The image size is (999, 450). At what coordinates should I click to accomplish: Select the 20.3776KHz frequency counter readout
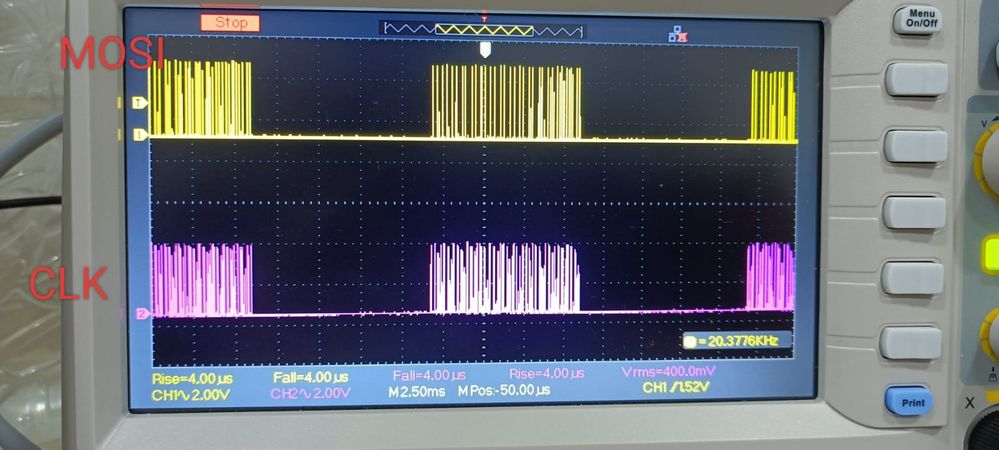click(737, 341)
